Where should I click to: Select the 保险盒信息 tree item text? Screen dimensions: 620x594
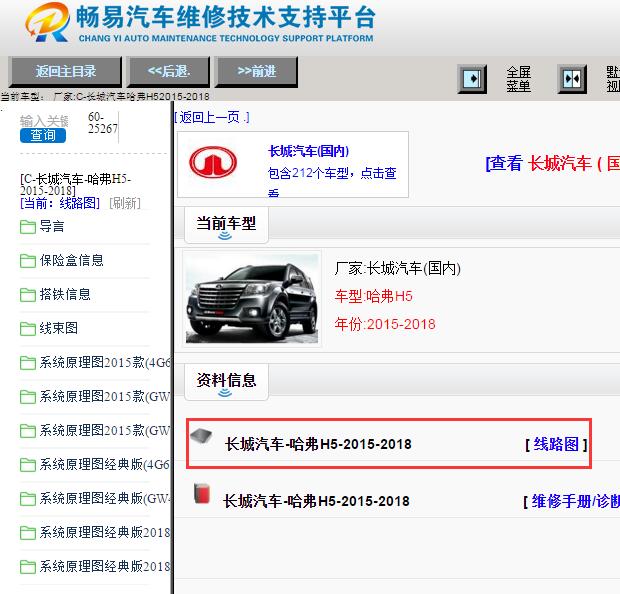(72, 260)
